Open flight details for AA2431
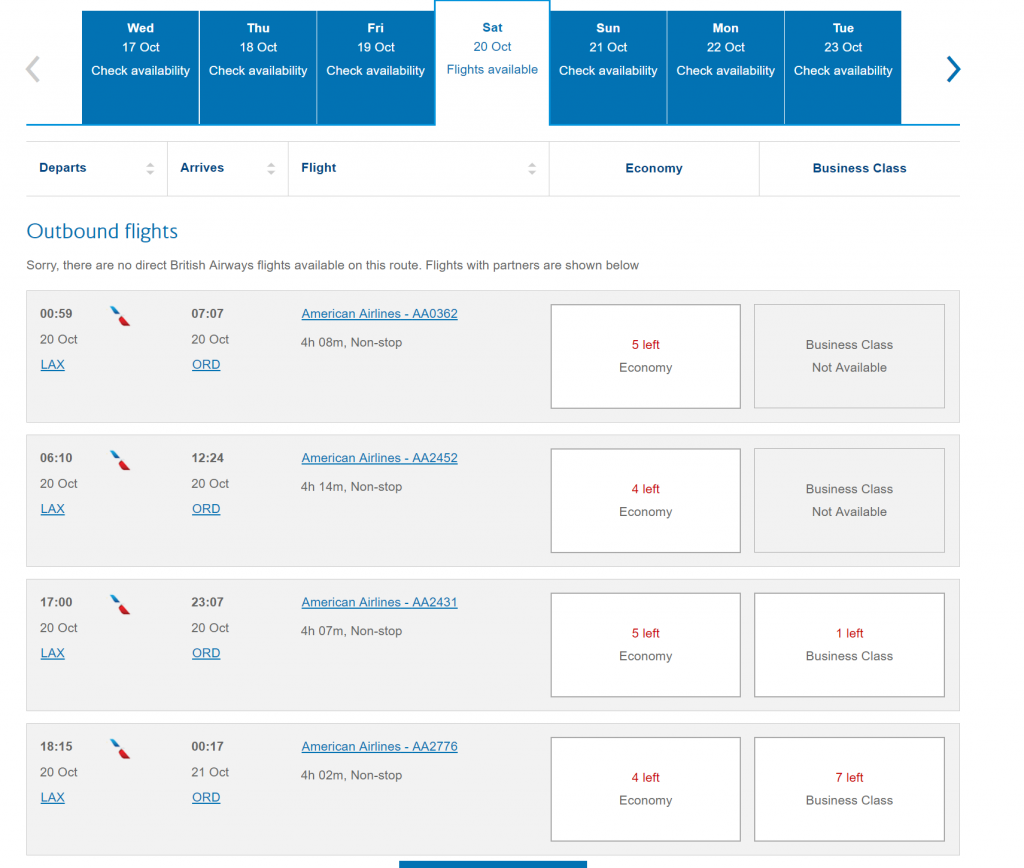Viewport: 1024px width, 868px height. point(379,602)
